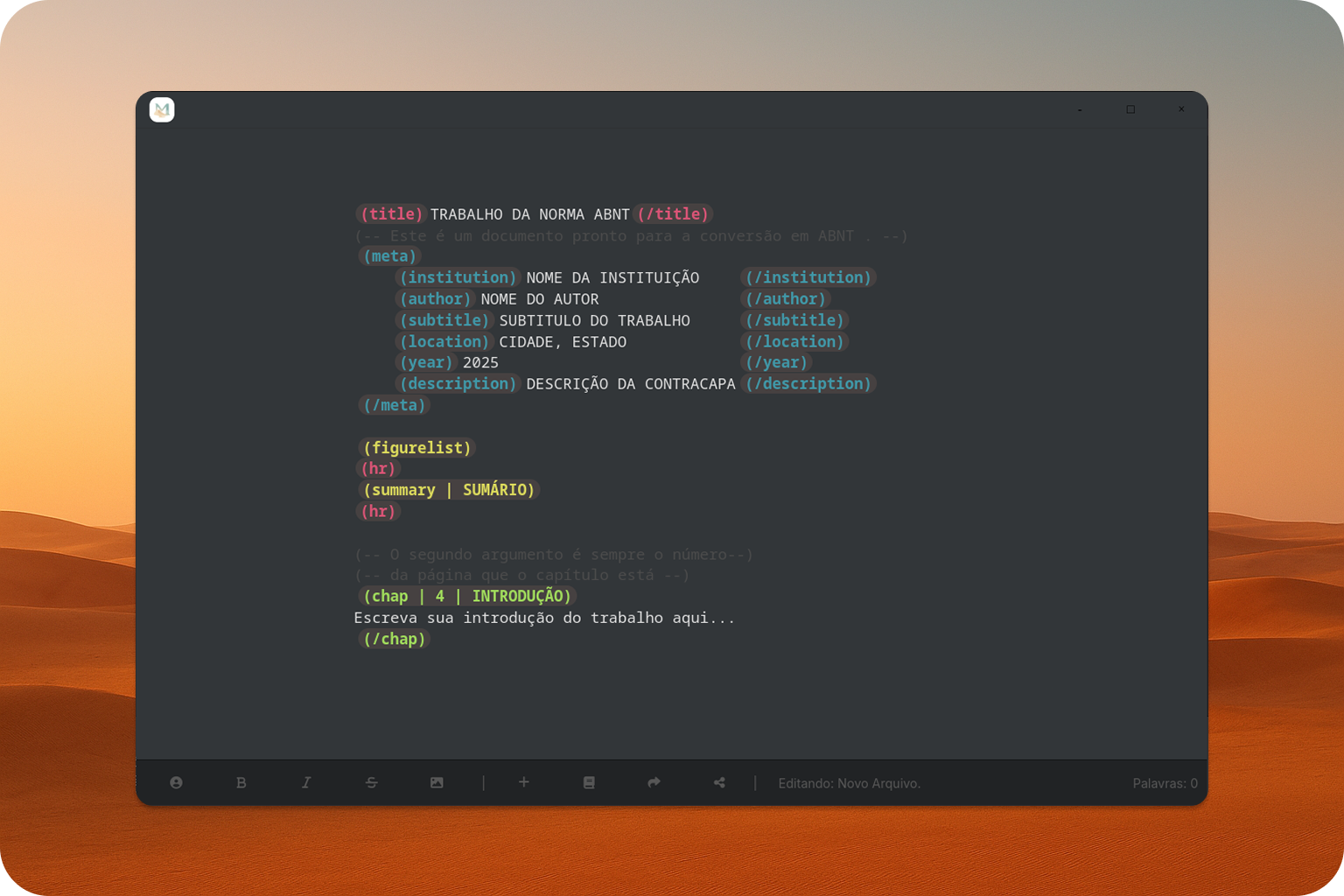This screenshot has height=896, width=1344.
Task: Click 'SUBTITULO DO TRABALHO' text
Action: pyautogui.click(x=594, y=320)
